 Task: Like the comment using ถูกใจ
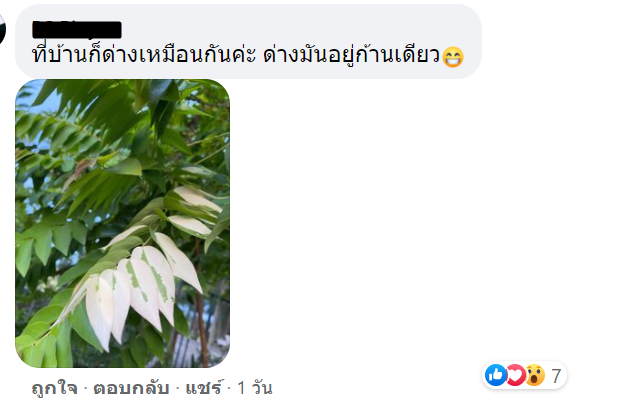pyautogui.click(x=54, y=388)
